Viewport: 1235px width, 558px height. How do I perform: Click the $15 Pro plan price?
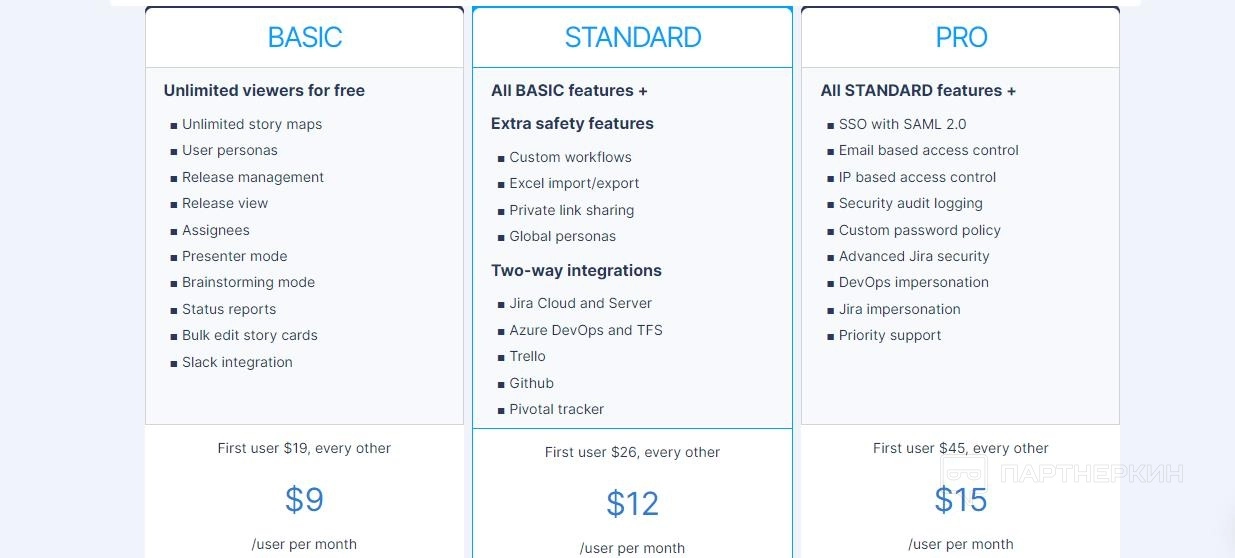[x=960, y=499]
